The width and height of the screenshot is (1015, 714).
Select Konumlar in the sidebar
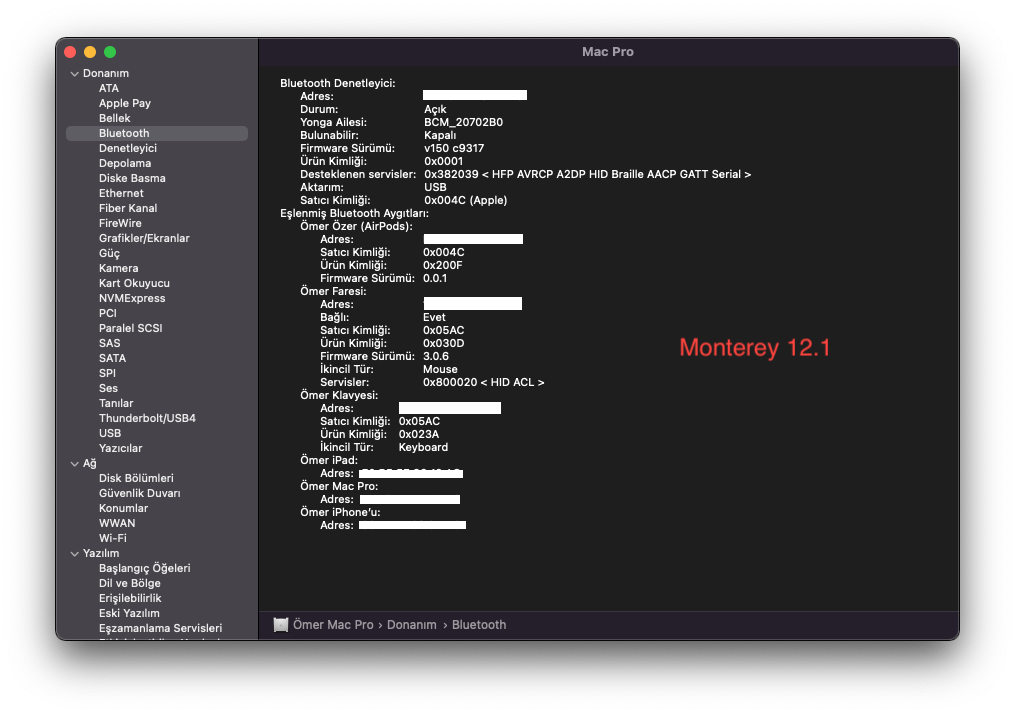click(x=123, y=508)
